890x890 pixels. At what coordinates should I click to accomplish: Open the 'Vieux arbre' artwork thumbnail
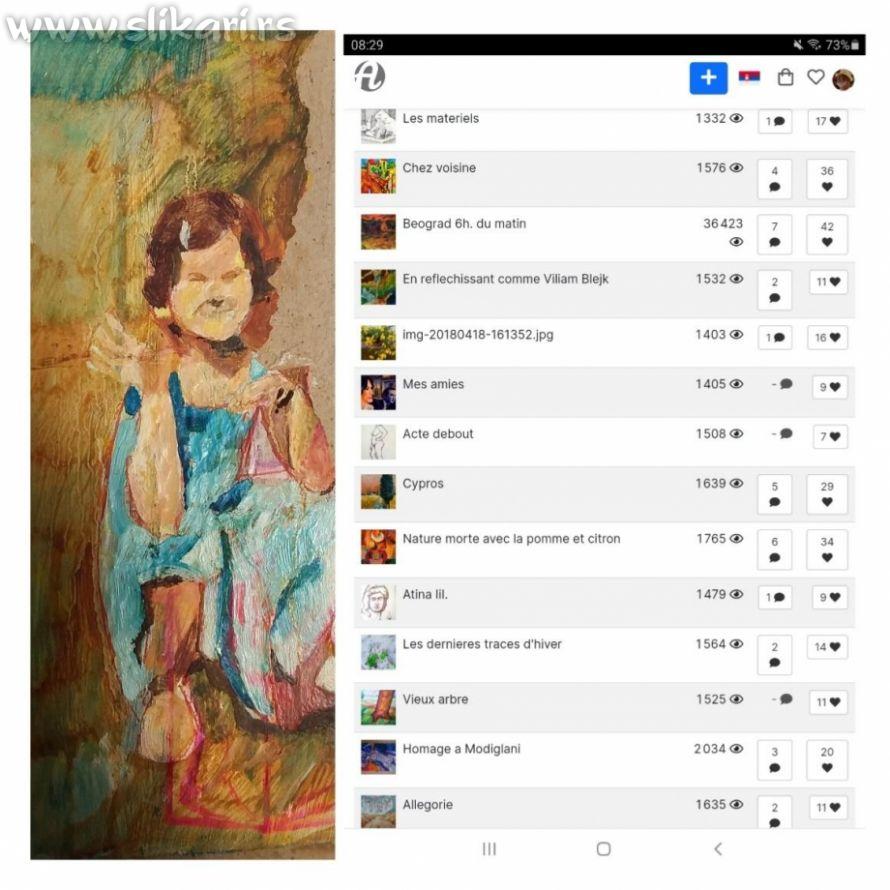pos(378,707)
